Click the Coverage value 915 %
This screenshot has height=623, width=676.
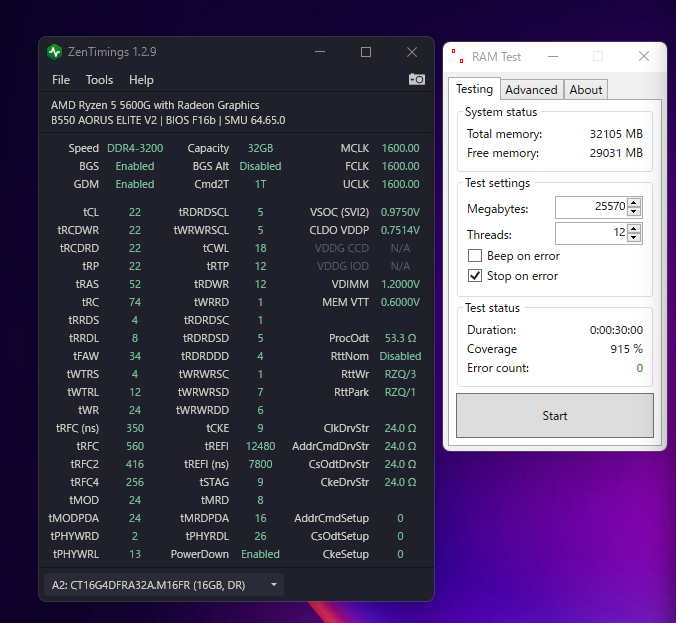pyautogui.click(x=626, y=349)
